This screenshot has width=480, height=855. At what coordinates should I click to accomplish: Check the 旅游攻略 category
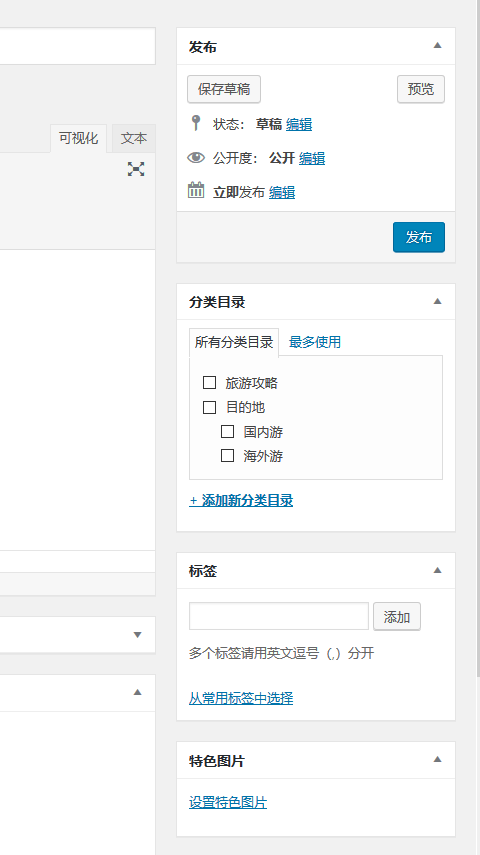coord(209,382)
